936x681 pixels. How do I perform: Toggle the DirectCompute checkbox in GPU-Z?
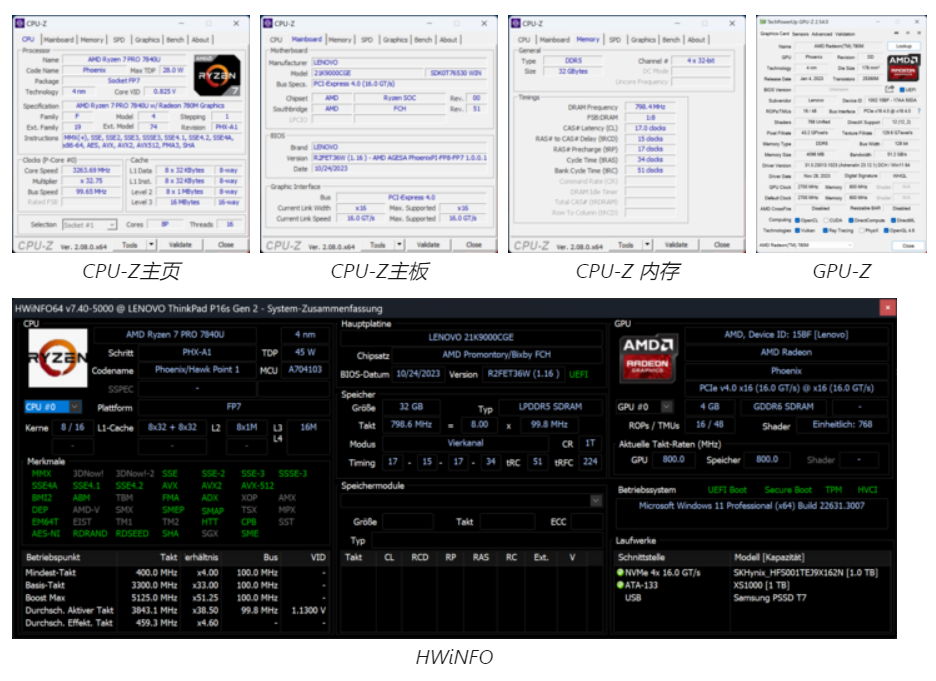(851, 220)
